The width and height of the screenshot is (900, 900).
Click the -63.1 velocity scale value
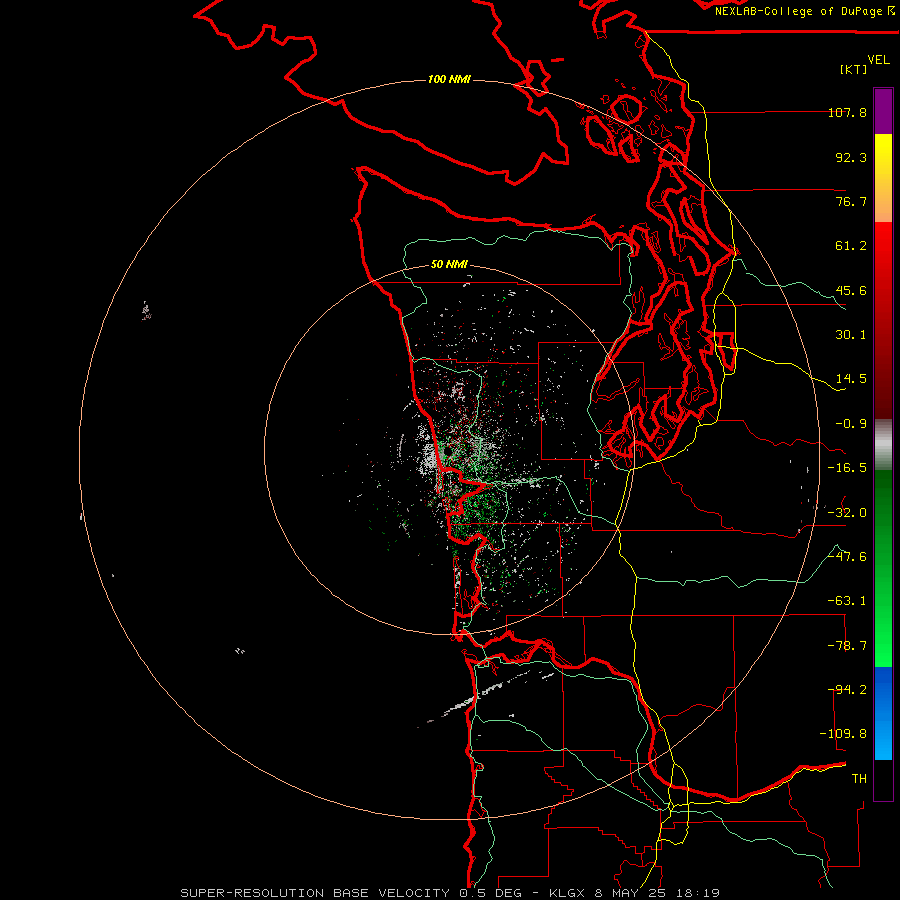click(847, 601)
